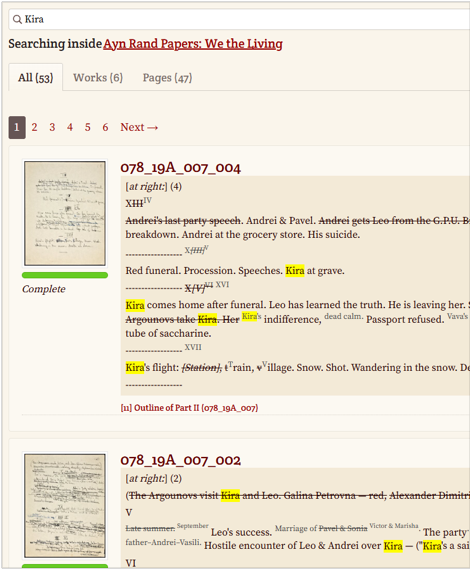470x579 pixels.
Task: Switch to the Works (6) tab
Action: [x=98, y=78]
